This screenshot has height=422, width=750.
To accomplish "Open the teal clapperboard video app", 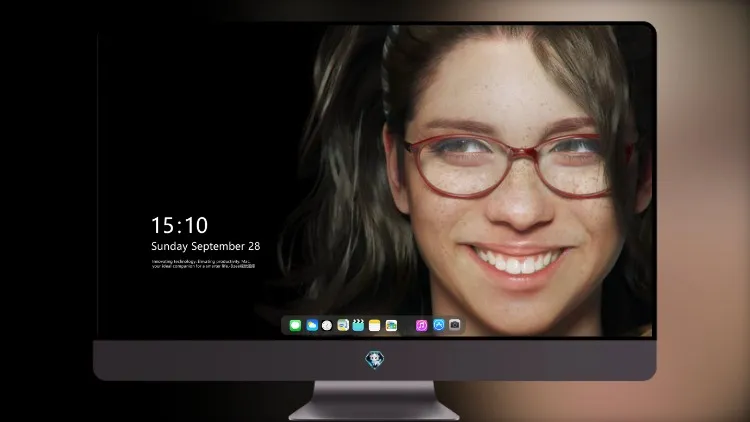I will click(358, 325).
